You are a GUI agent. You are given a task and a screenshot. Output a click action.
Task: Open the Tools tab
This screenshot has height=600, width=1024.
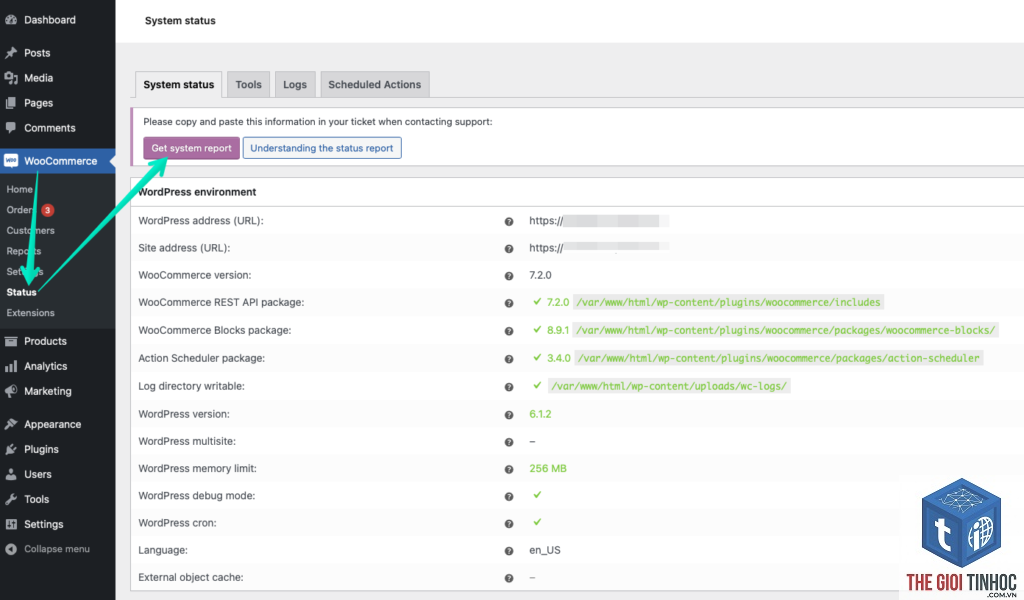pos(248,85)
